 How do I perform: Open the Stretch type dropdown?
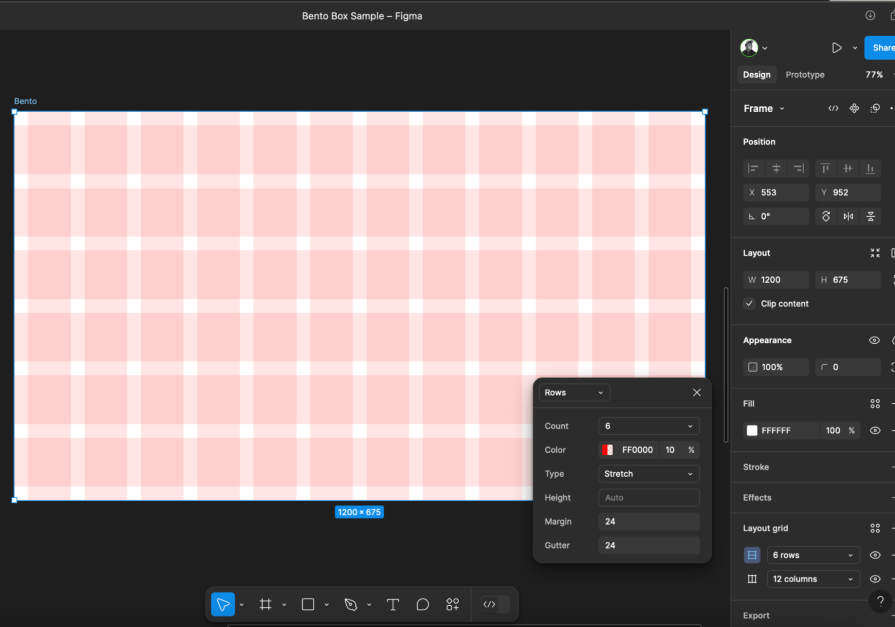point(648,473)
